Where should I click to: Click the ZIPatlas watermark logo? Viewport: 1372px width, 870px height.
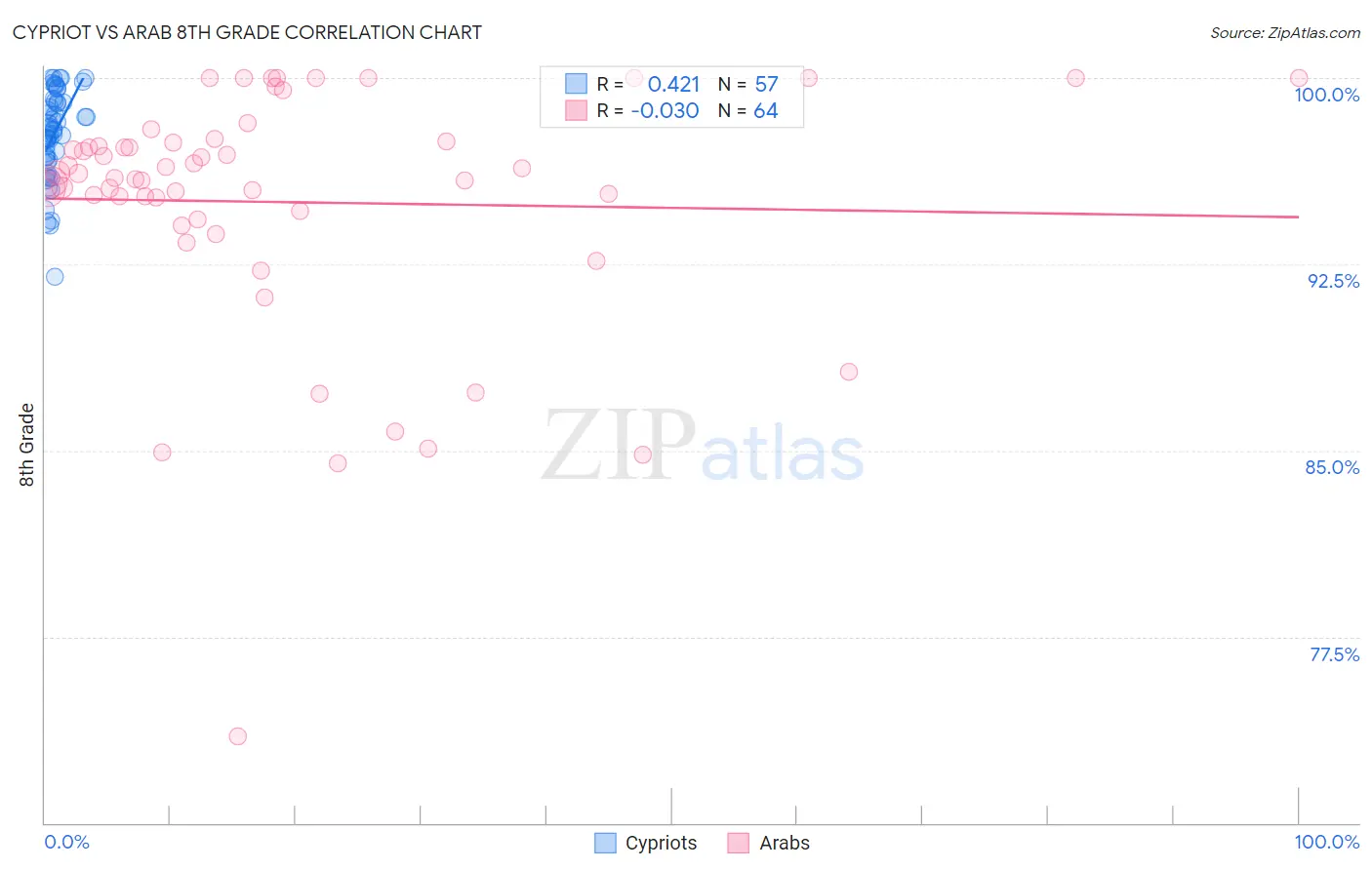click(703, 447)
